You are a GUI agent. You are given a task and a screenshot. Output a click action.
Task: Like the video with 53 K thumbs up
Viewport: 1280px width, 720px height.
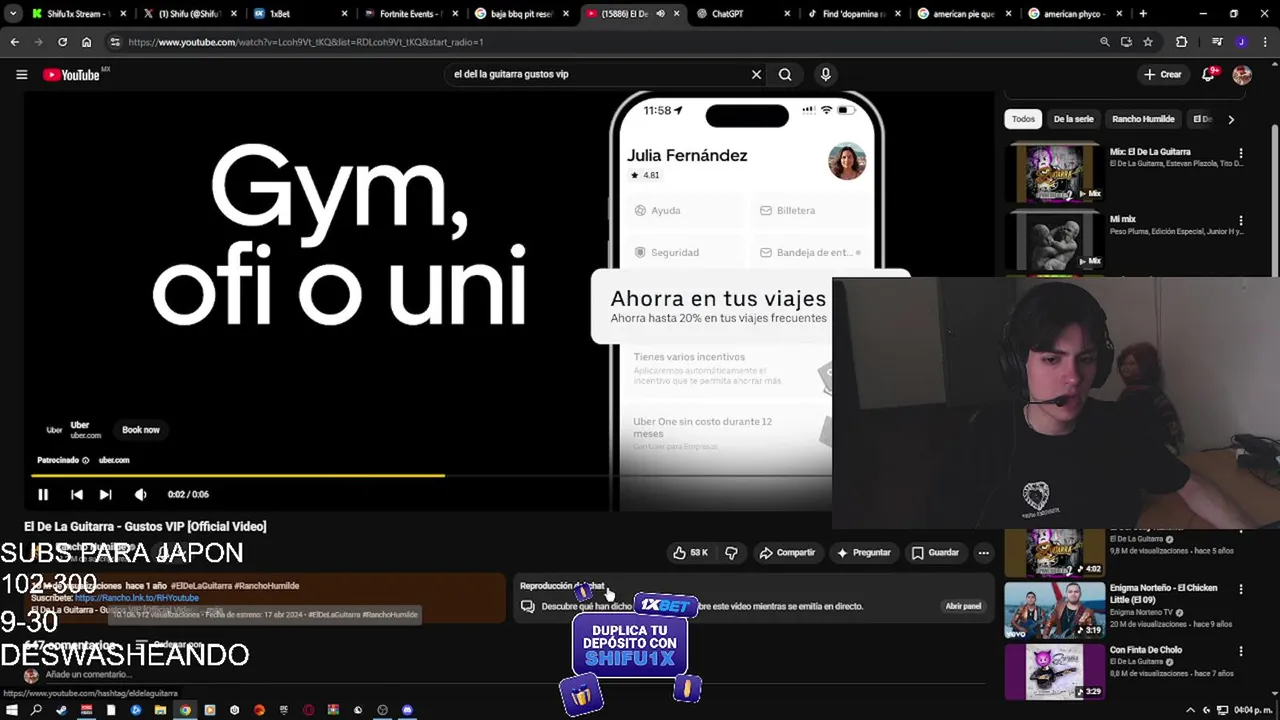tap(690, 552)
